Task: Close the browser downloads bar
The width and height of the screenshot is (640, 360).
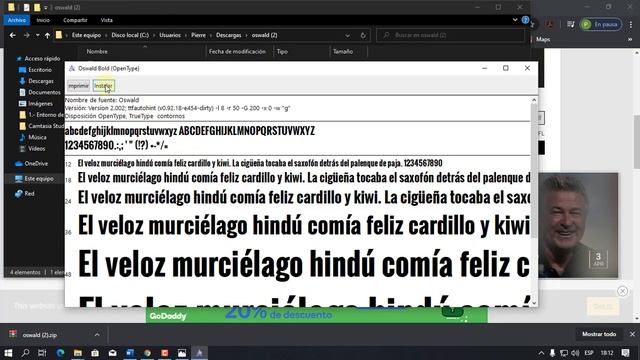Action: (x=632, y=334)
